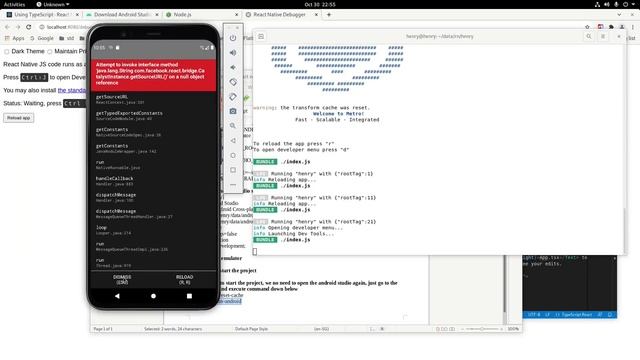Image resolution: width=640 pixels, height=360 pixels.
Task: Click the browser reload page icon
Action: pyautogui.click(x=29, y=27)
